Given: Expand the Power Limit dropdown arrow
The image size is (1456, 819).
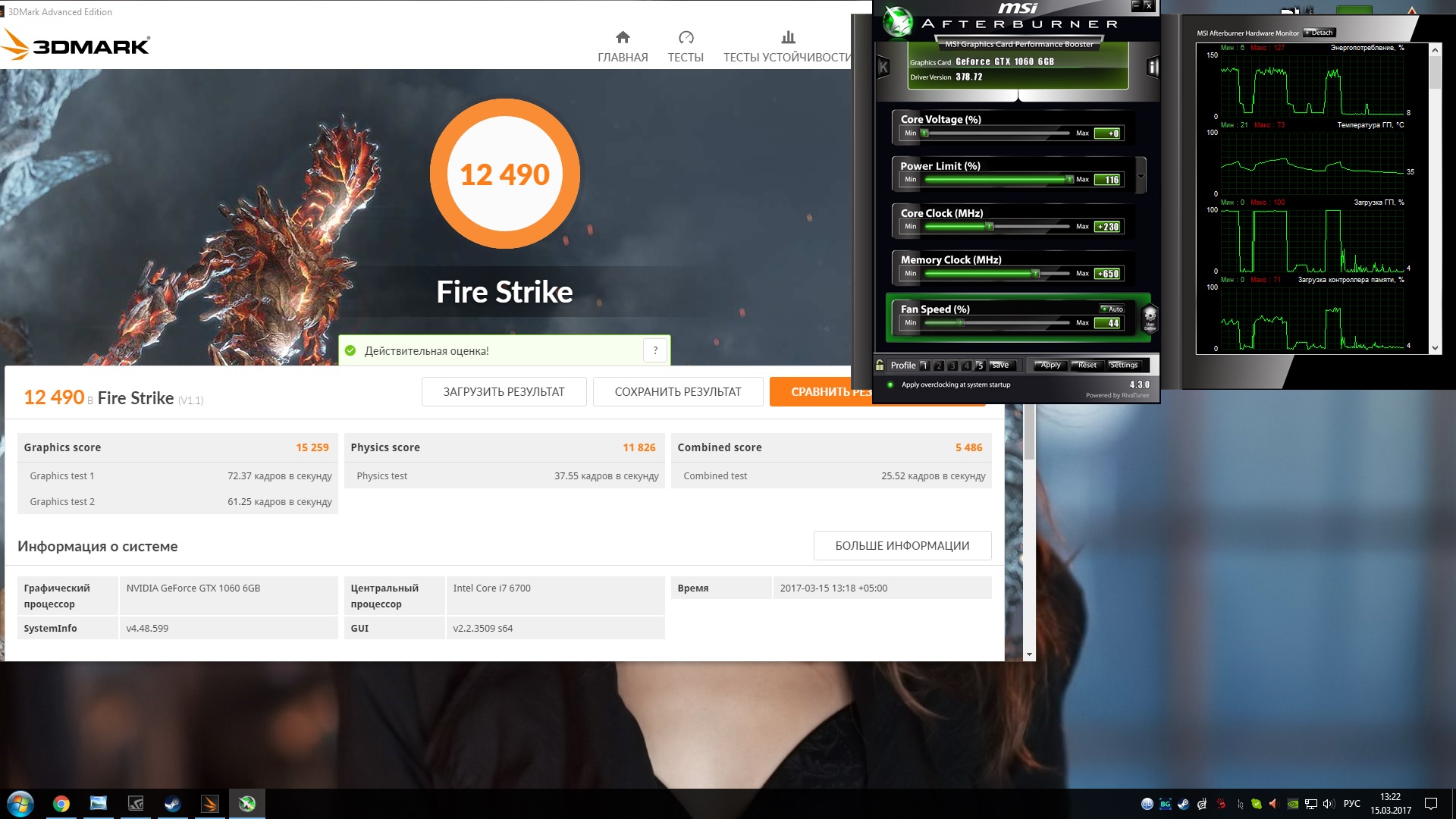Looking at the screenshot, I should point(1141,176).
